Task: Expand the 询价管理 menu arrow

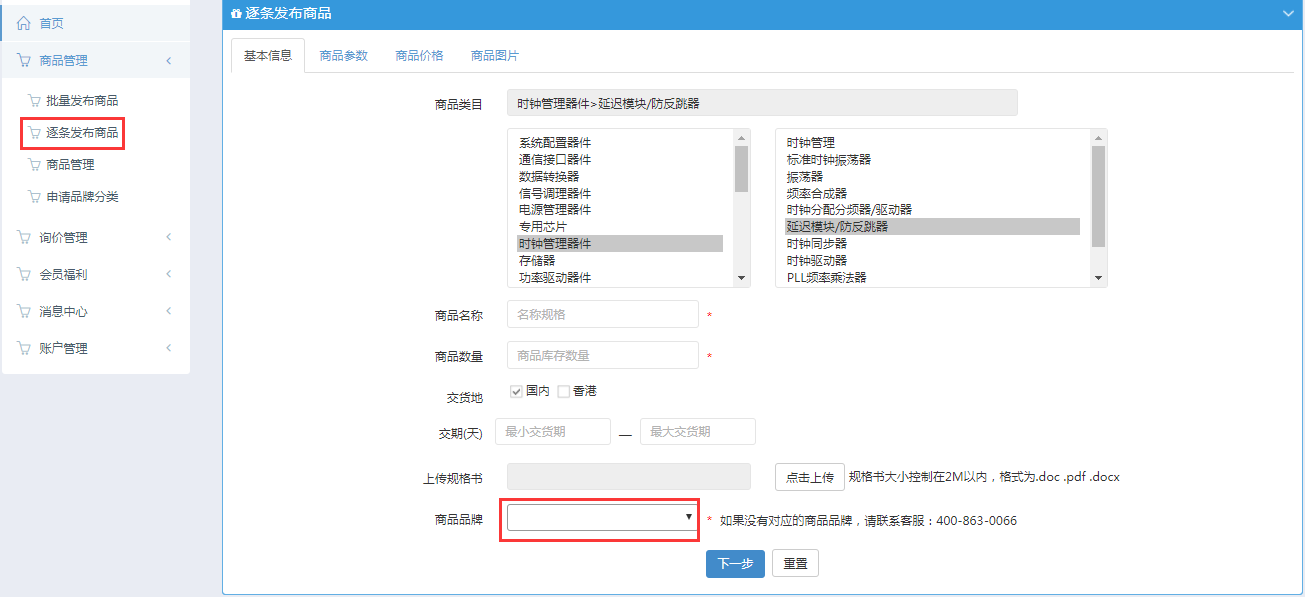Action: point(169,238)
